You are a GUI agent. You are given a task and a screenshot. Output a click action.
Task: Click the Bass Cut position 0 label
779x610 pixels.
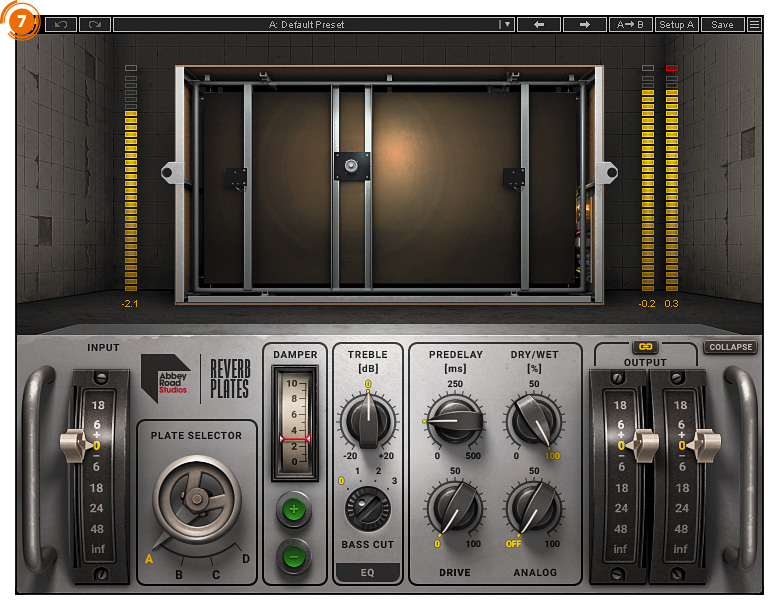coord(341,481)
